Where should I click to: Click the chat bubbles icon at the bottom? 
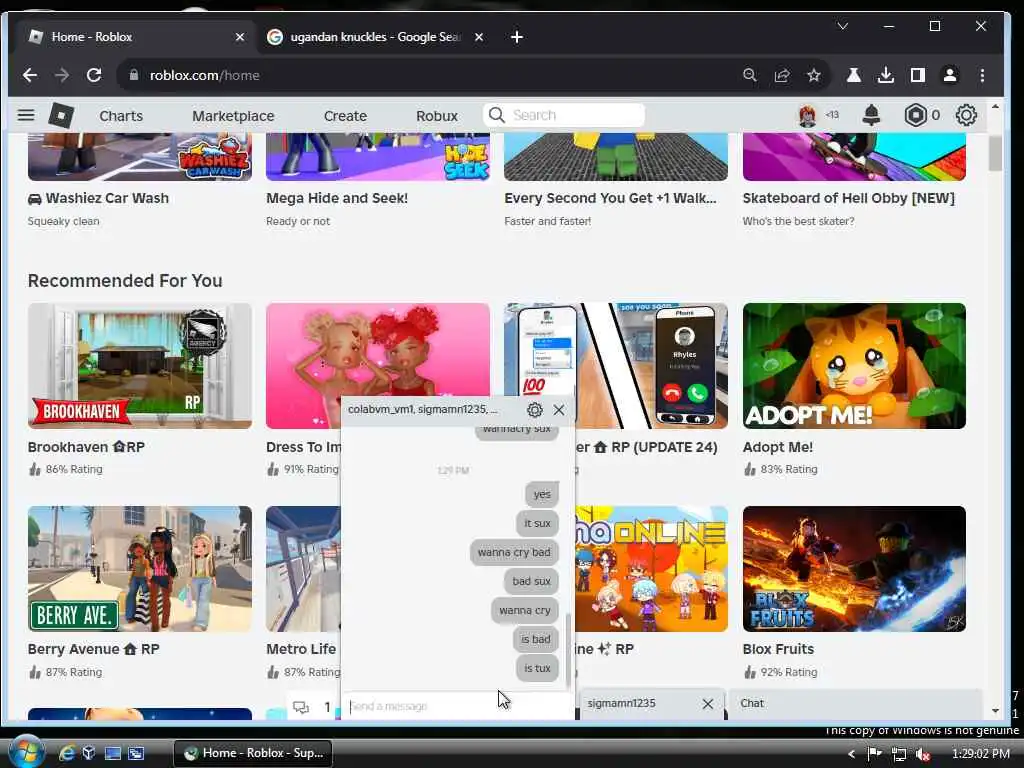pyautogui.click(x=300, y=707)
